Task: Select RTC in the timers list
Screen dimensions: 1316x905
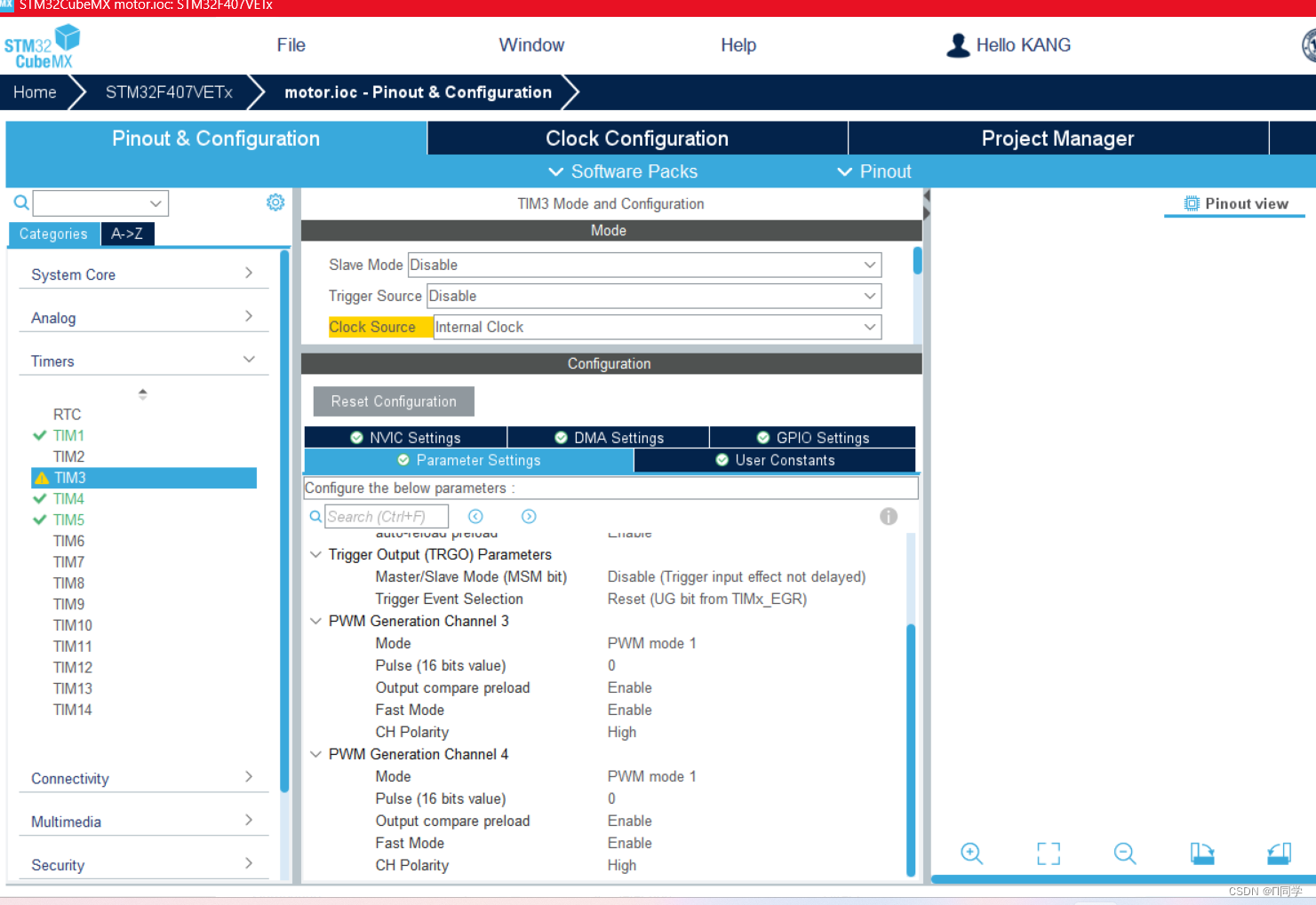Action: [x=67, y=415]
